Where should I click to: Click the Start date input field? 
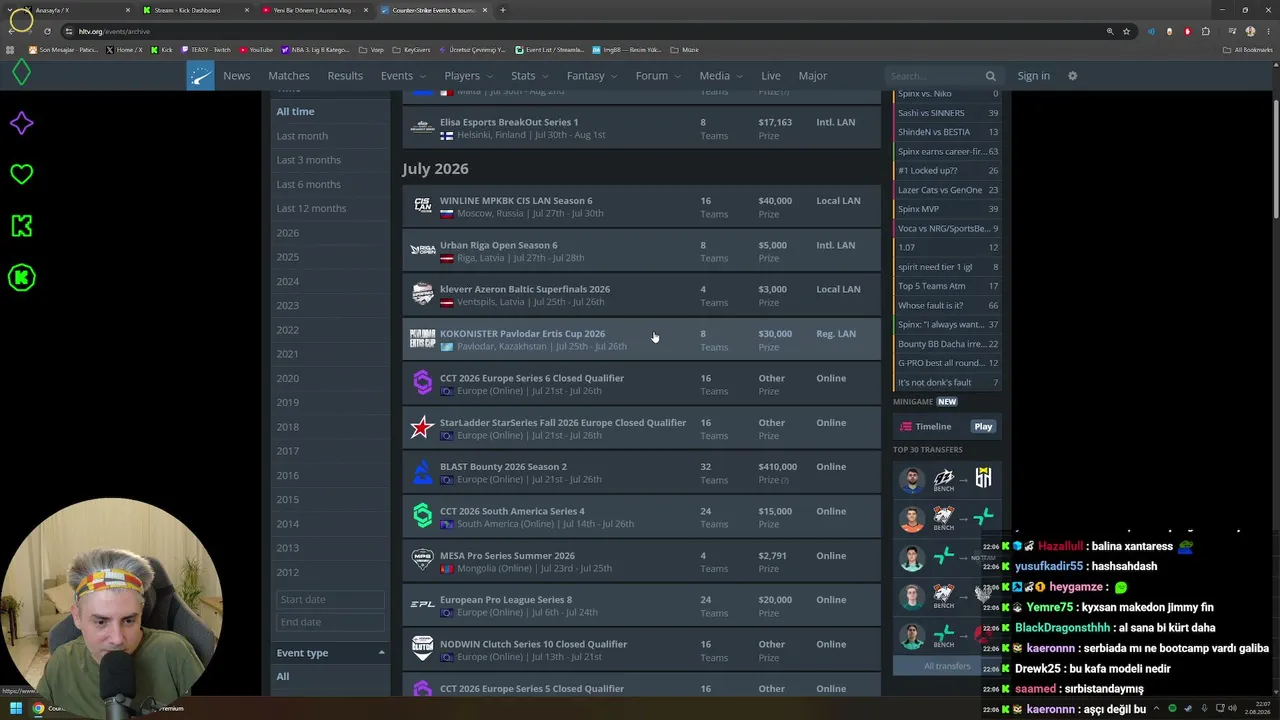point(331,600)
